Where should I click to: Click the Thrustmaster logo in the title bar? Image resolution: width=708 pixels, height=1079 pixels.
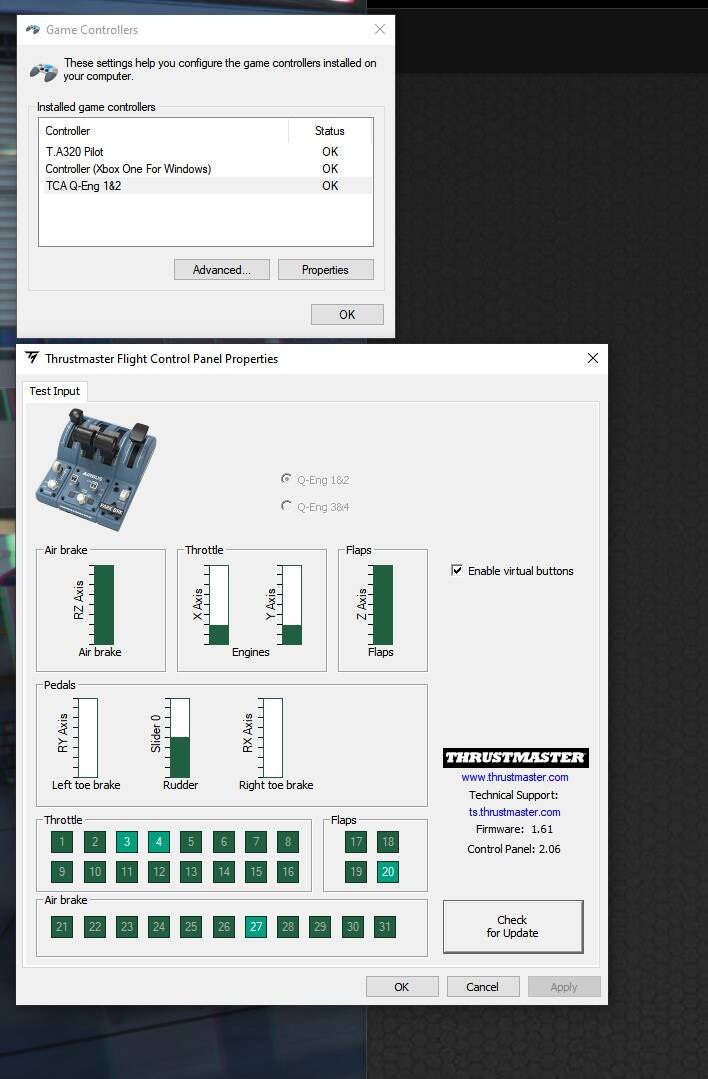[x=32, y=358]
